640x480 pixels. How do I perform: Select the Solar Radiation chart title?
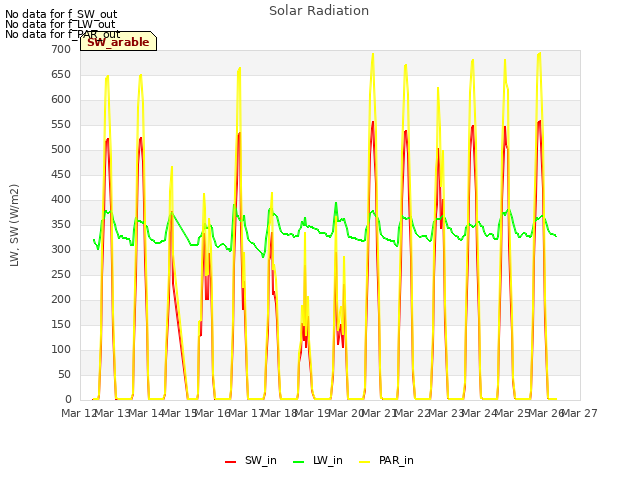[x=319, y=11]
